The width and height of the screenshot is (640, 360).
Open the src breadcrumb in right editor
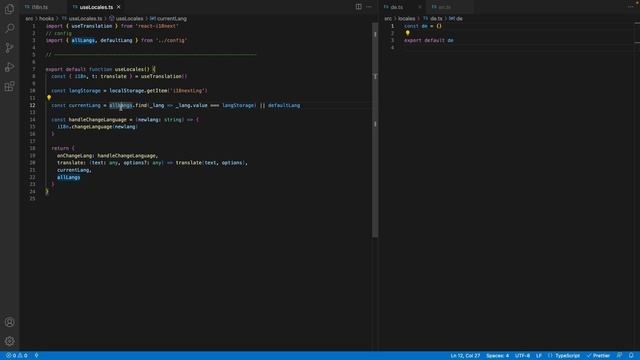pos(388,18)
